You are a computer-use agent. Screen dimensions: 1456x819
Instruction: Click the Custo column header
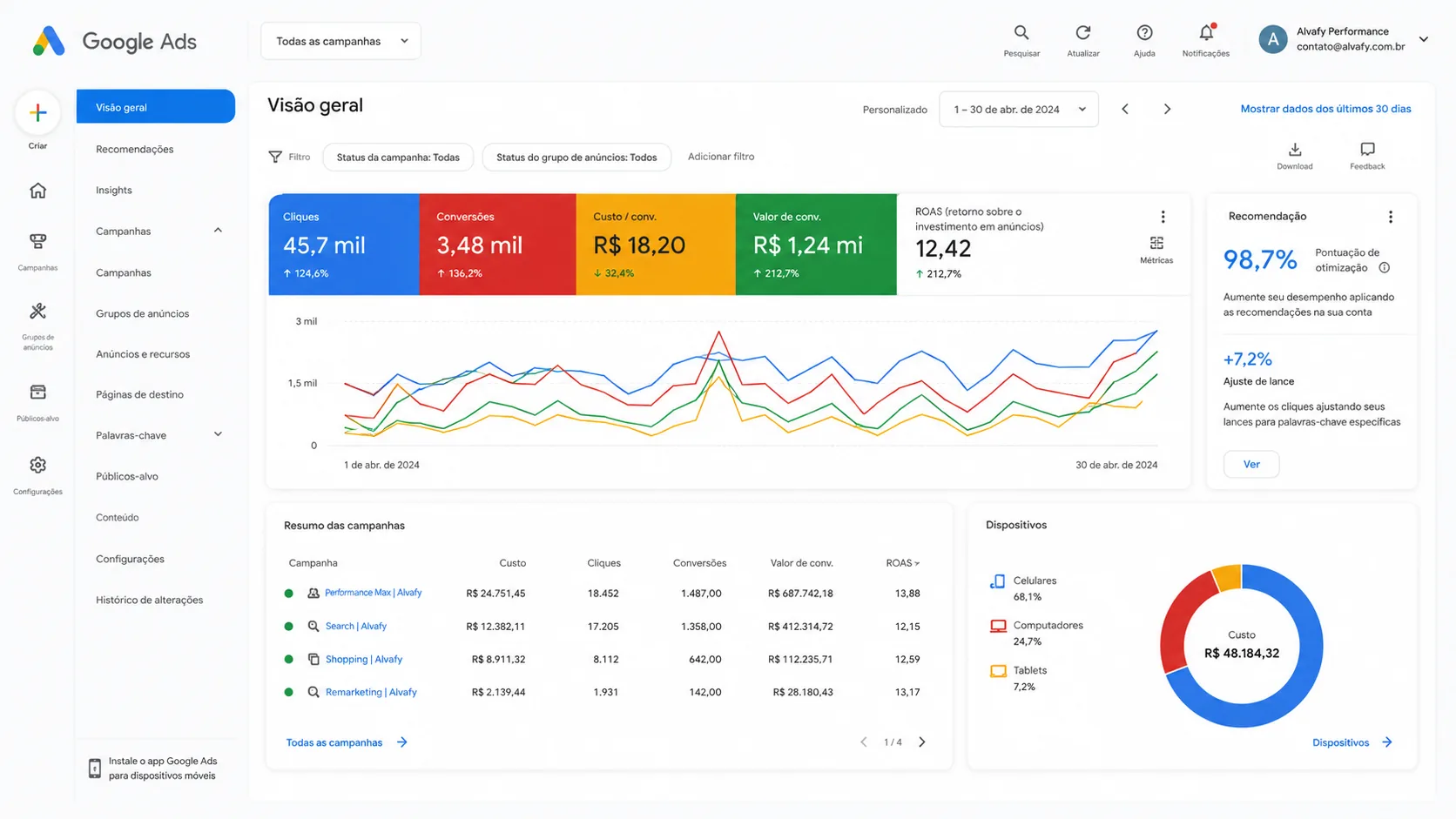point(512,563)
